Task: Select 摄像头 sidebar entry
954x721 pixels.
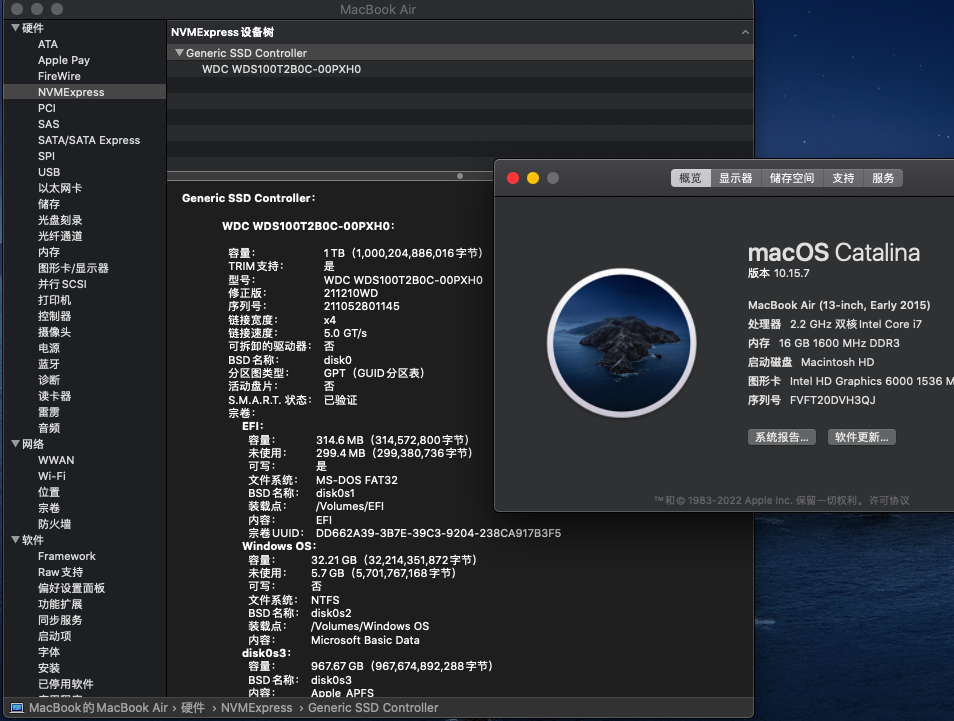Action: tap(54, 332)
